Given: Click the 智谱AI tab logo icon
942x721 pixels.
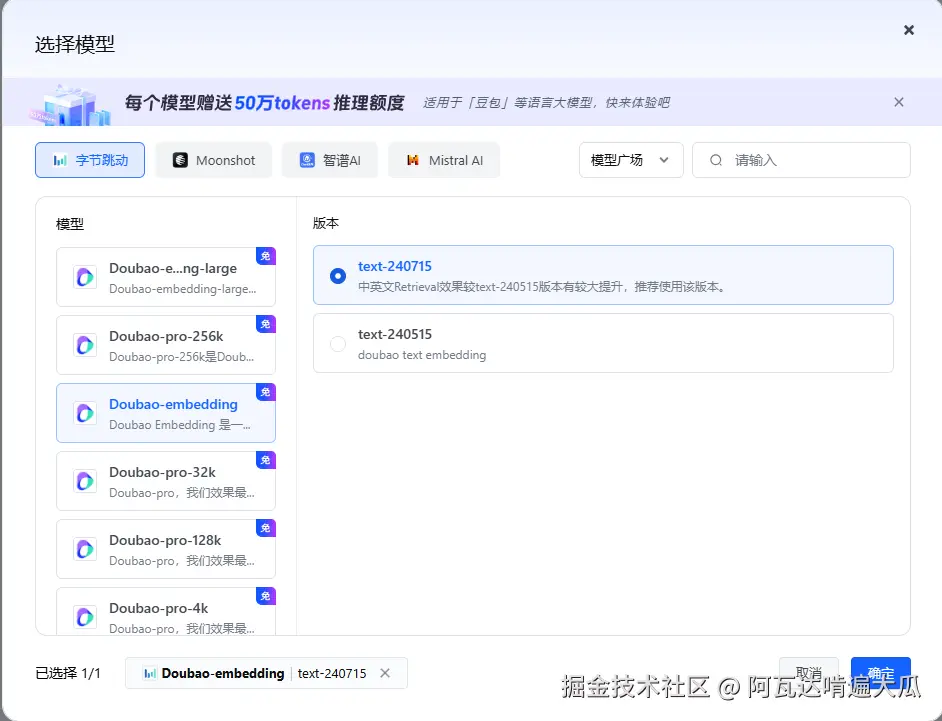Looking at the screenshot, I should (x=307, y=160).
